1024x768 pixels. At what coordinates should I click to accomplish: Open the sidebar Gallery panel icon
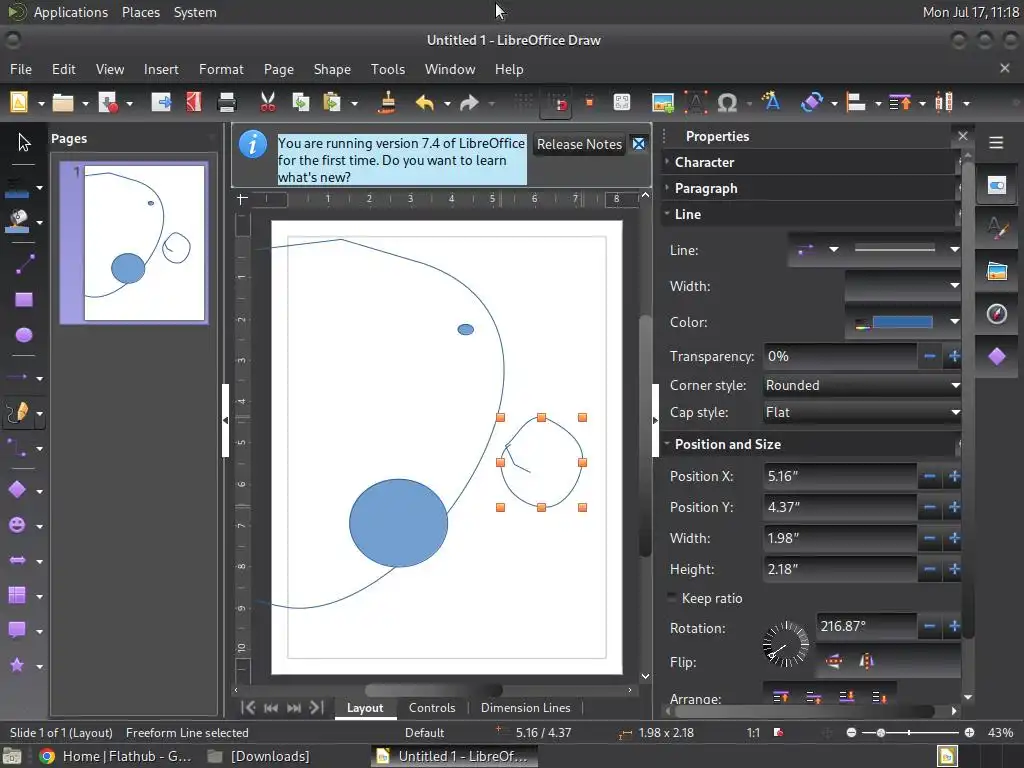tap(997, 271)
